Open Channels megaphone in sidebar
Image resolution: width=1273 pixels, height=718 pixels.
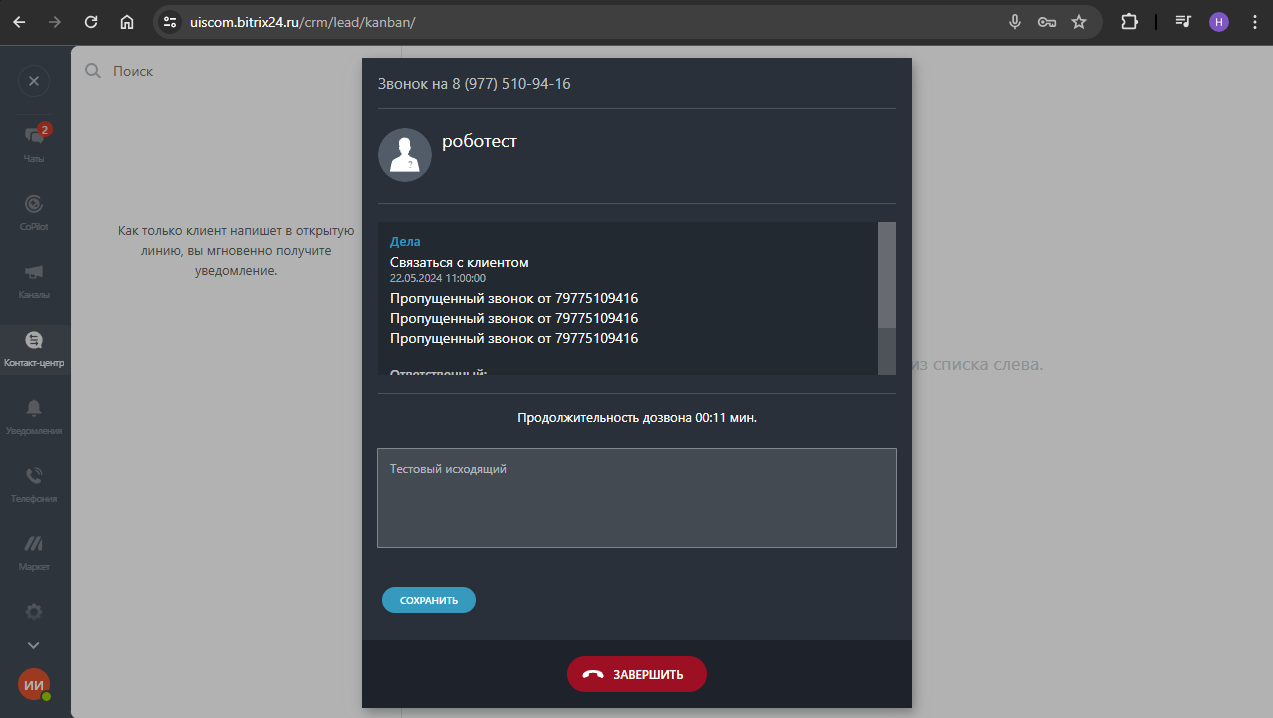[x=34, y=280]
